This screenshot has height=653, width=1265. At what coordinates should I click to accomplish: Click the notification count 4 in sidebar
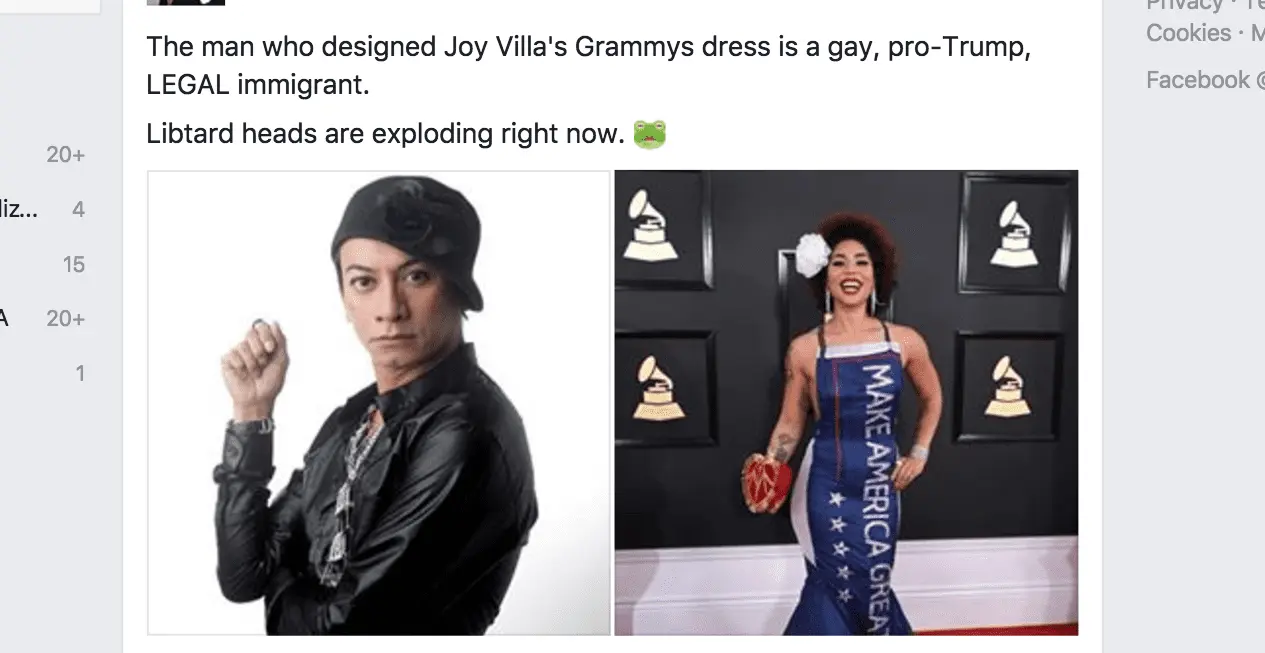(78, 210)
